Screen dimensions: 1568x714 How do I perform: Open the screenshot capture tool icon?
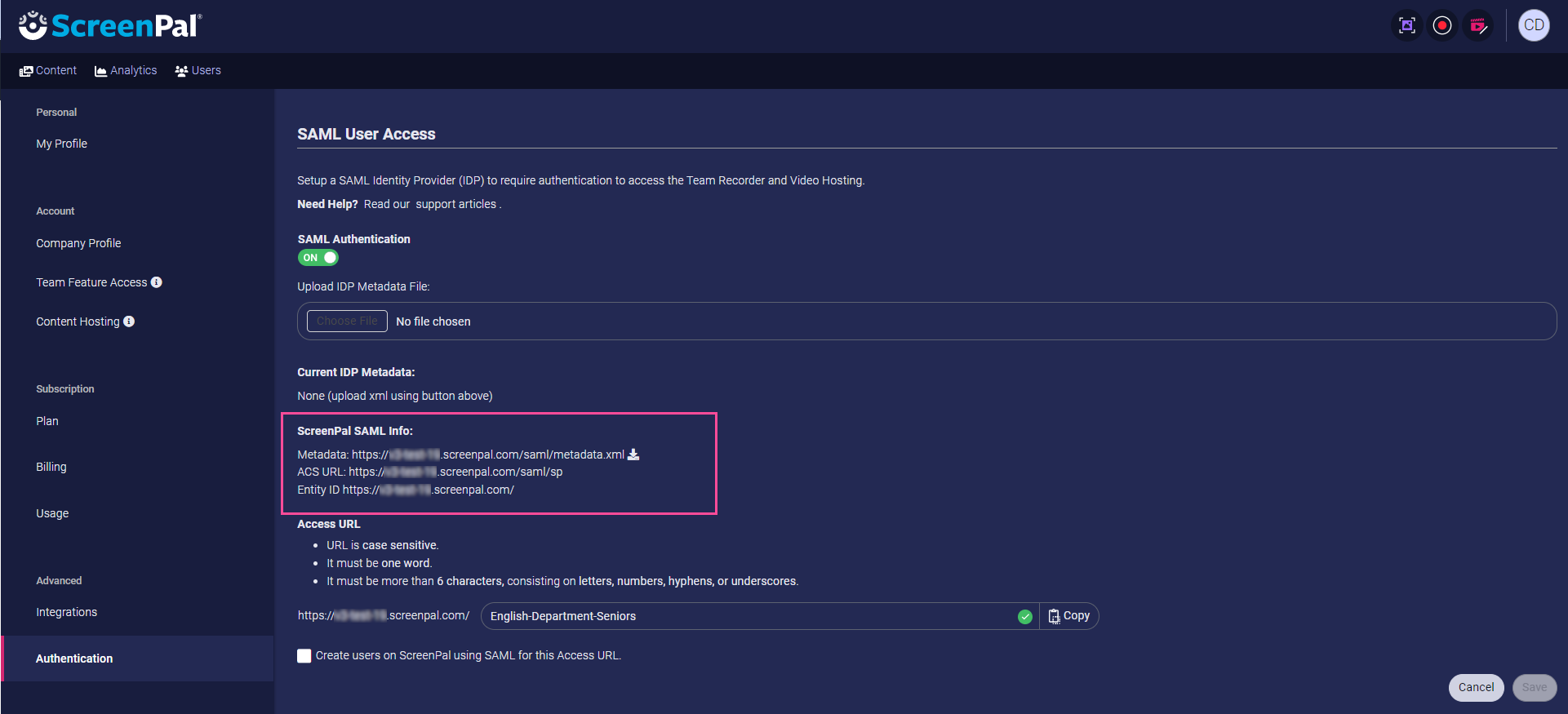(1407, 25)
